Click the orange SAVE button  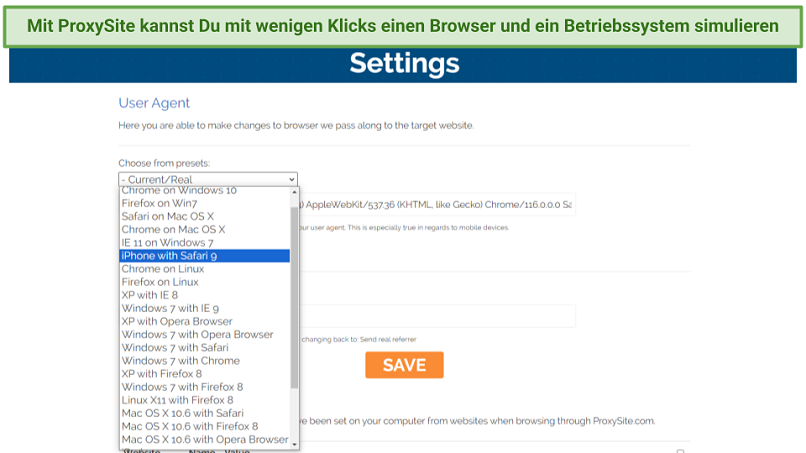(x=404, y=365)
